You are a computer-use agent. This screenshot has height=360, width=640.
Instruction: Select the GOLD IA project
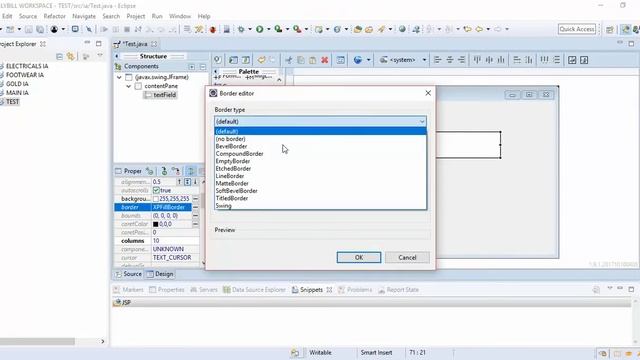(17, 84)
